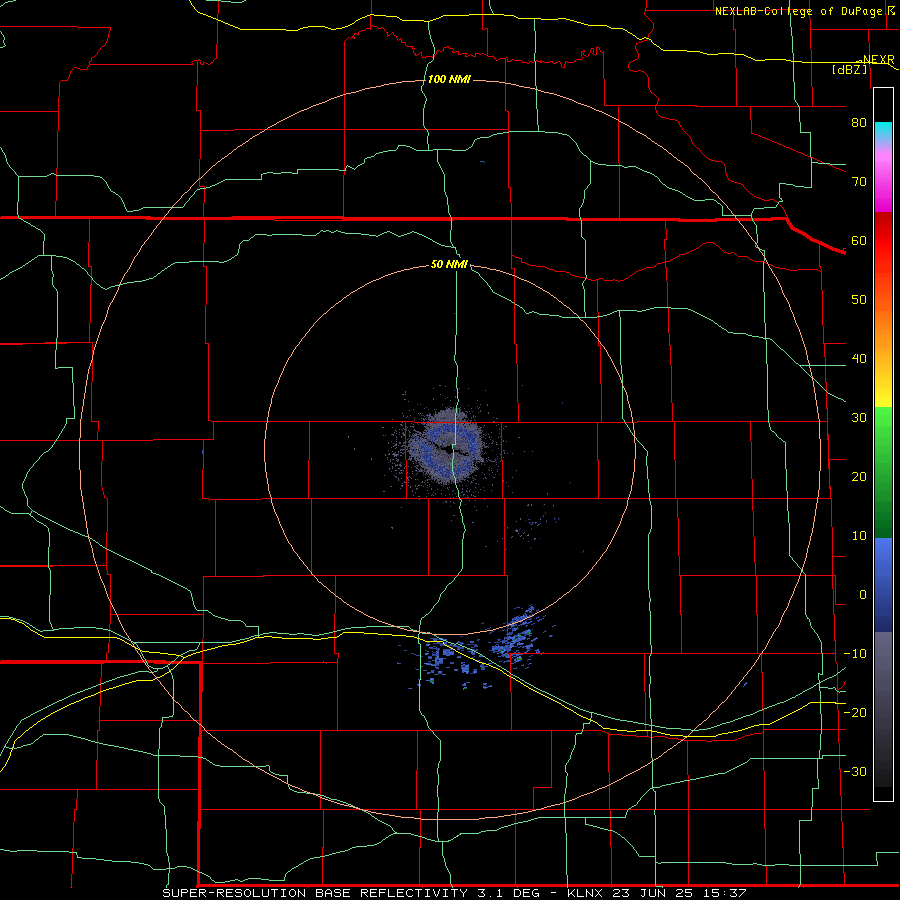Click the NEXR label above the color scale
Viewport: 900px width, 900px height.
tap(878, 60)
